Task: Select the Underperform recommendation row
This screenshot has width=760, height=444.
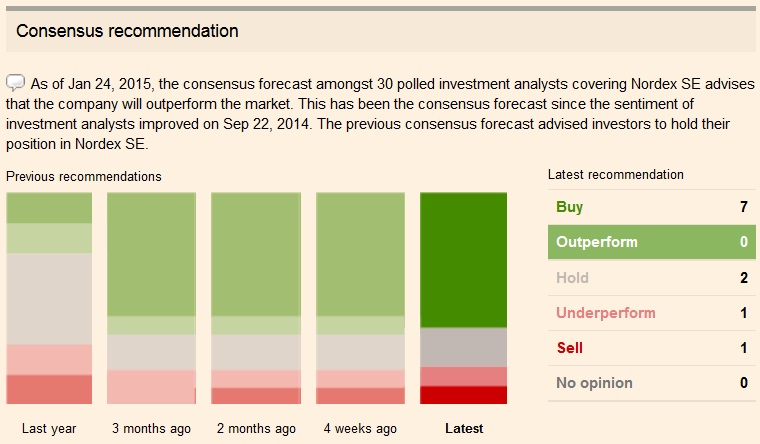Action: [x=651, y=313]
